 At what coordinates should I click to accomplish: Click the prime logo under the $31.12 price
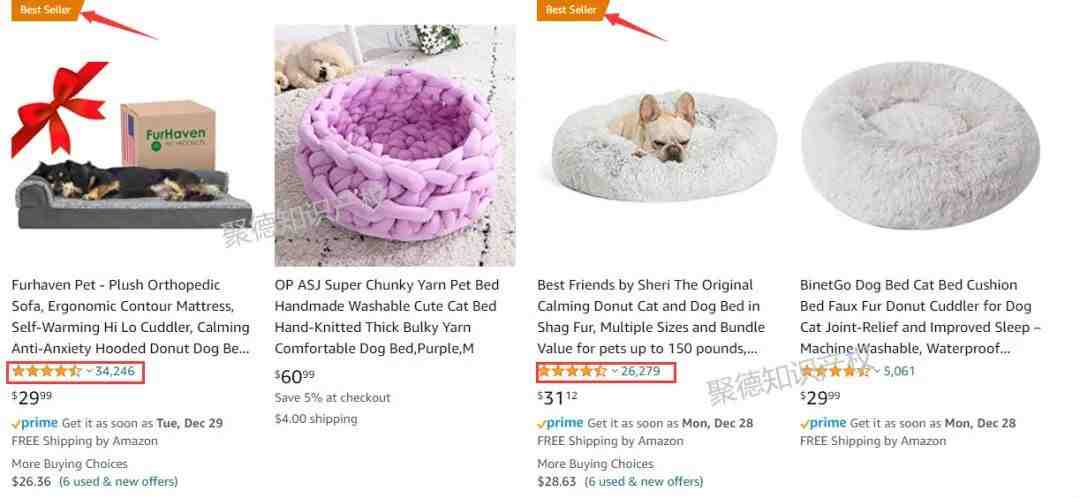(x=561, y=423)
